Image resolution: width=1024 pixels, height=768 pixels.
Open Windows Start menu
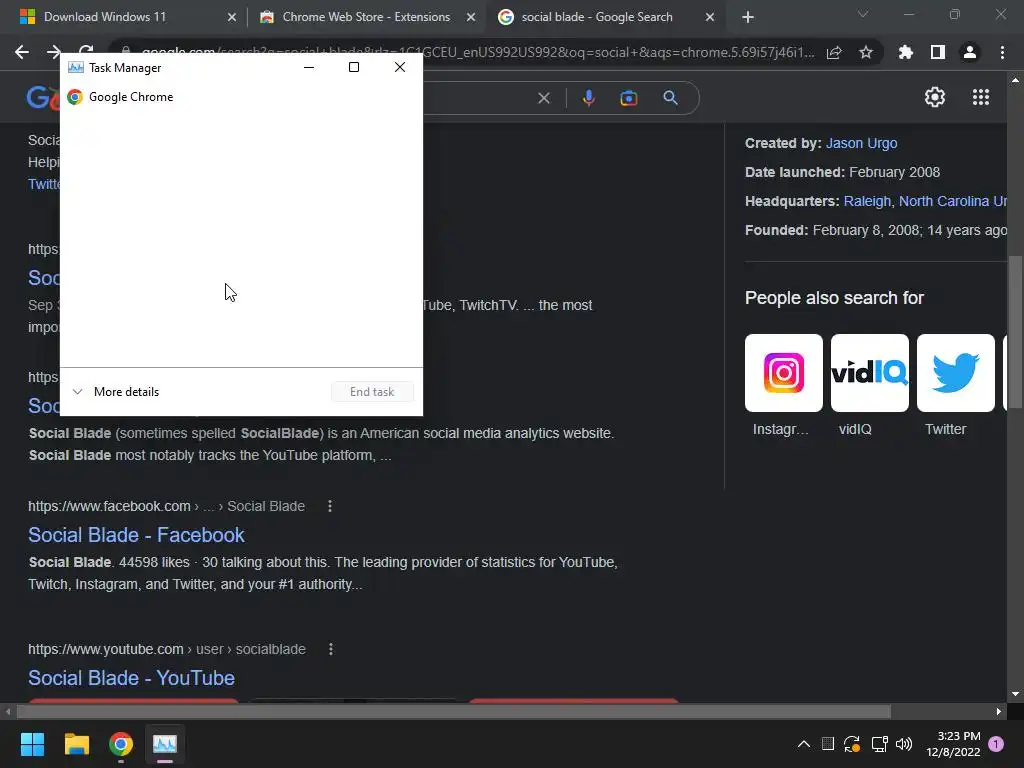(32, 744)
